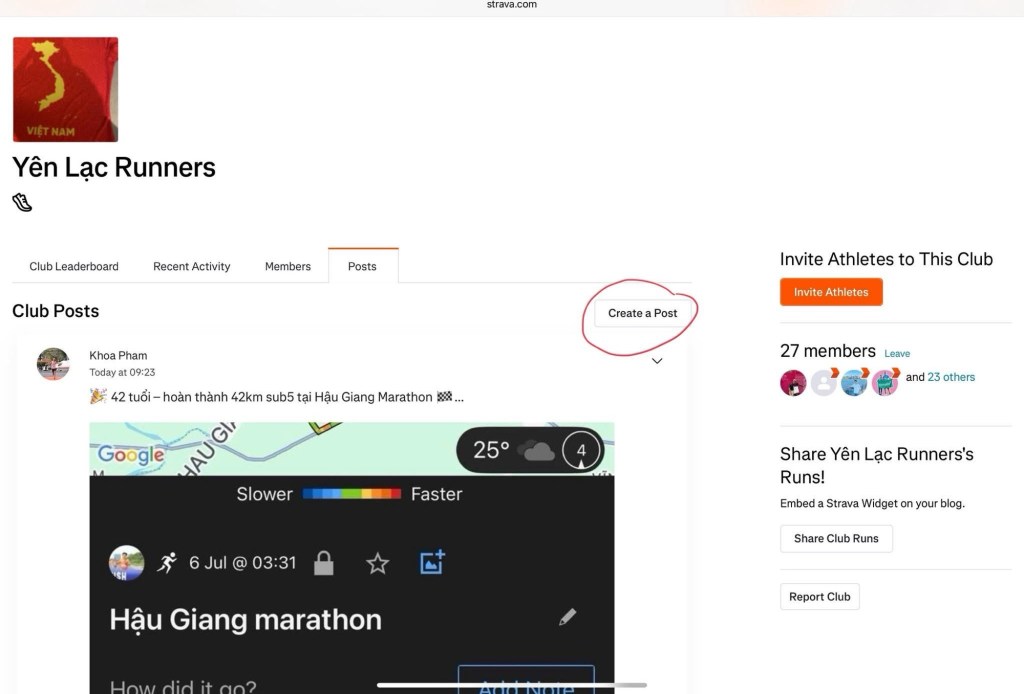Tap the star favorite icon

tap(377, 564)
